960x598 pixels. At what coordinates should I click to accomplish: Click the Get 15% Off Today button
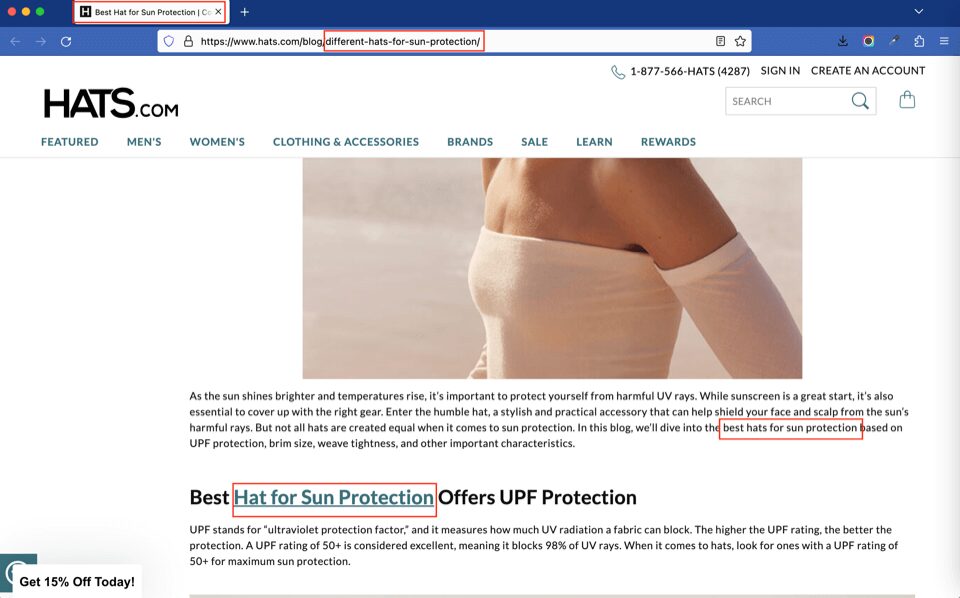tap(77, 581)
